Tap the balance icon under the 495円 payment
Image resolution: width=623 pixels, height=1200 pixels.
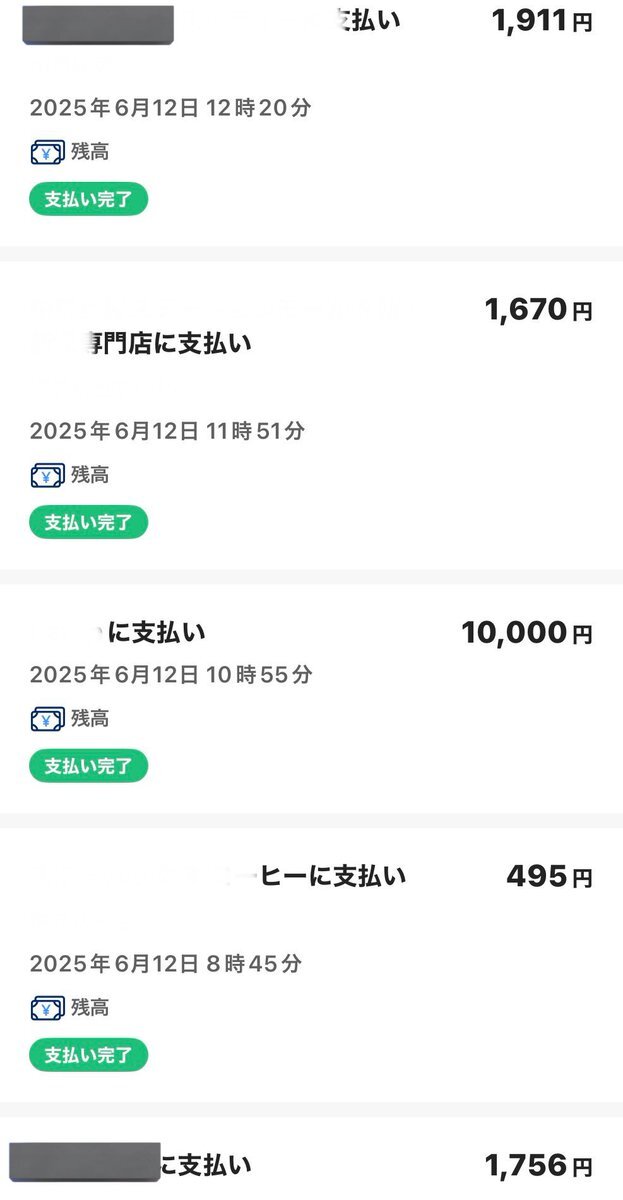[x=47, y=1008]
